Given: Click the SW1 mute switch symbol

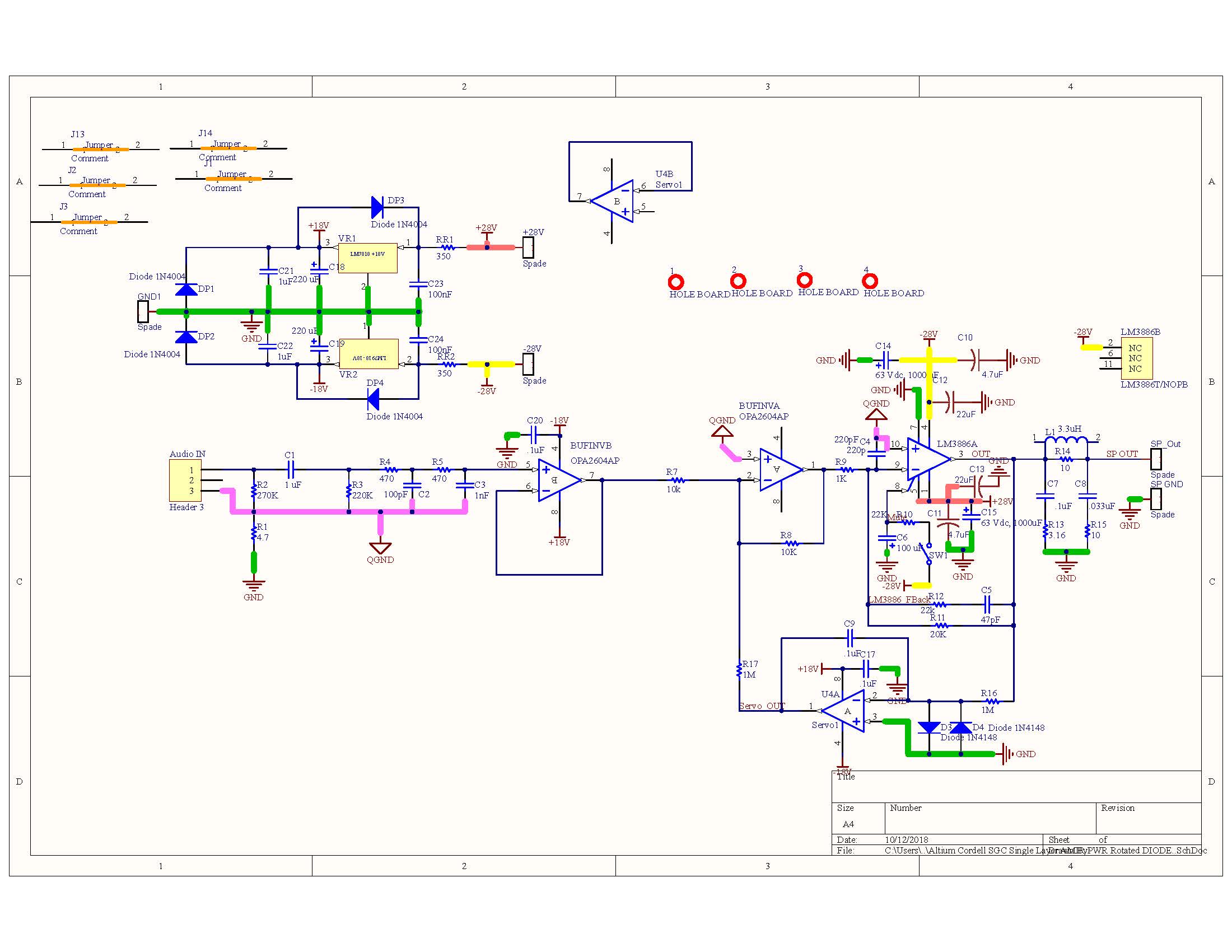Looking at the screenshot, I should point(926,553).
